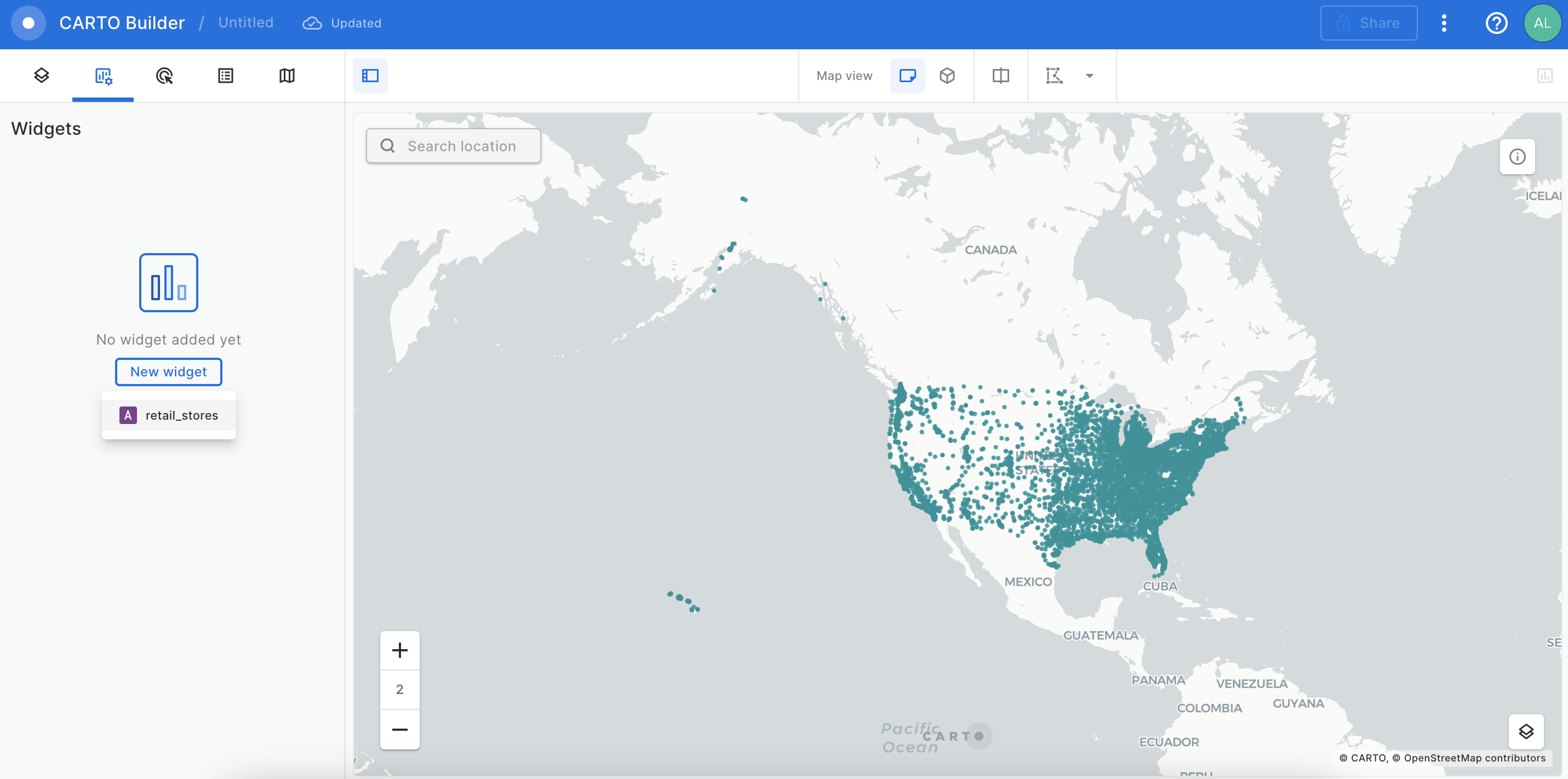Open the Legend tab icon
The image size is (1568, 779).
[x=225, y=76]
